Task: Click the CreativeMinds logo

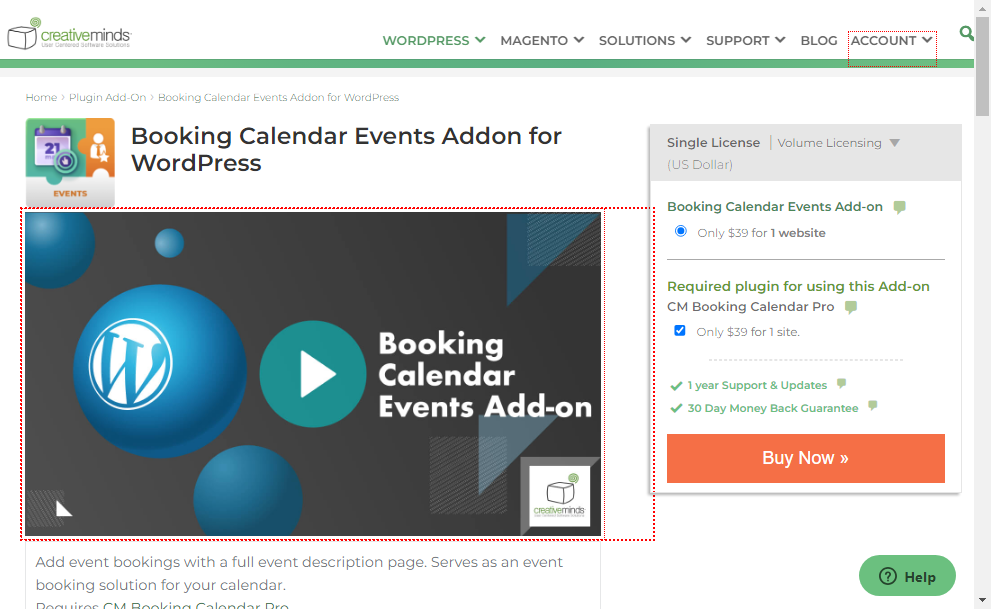Action: [x=69, y=33]
